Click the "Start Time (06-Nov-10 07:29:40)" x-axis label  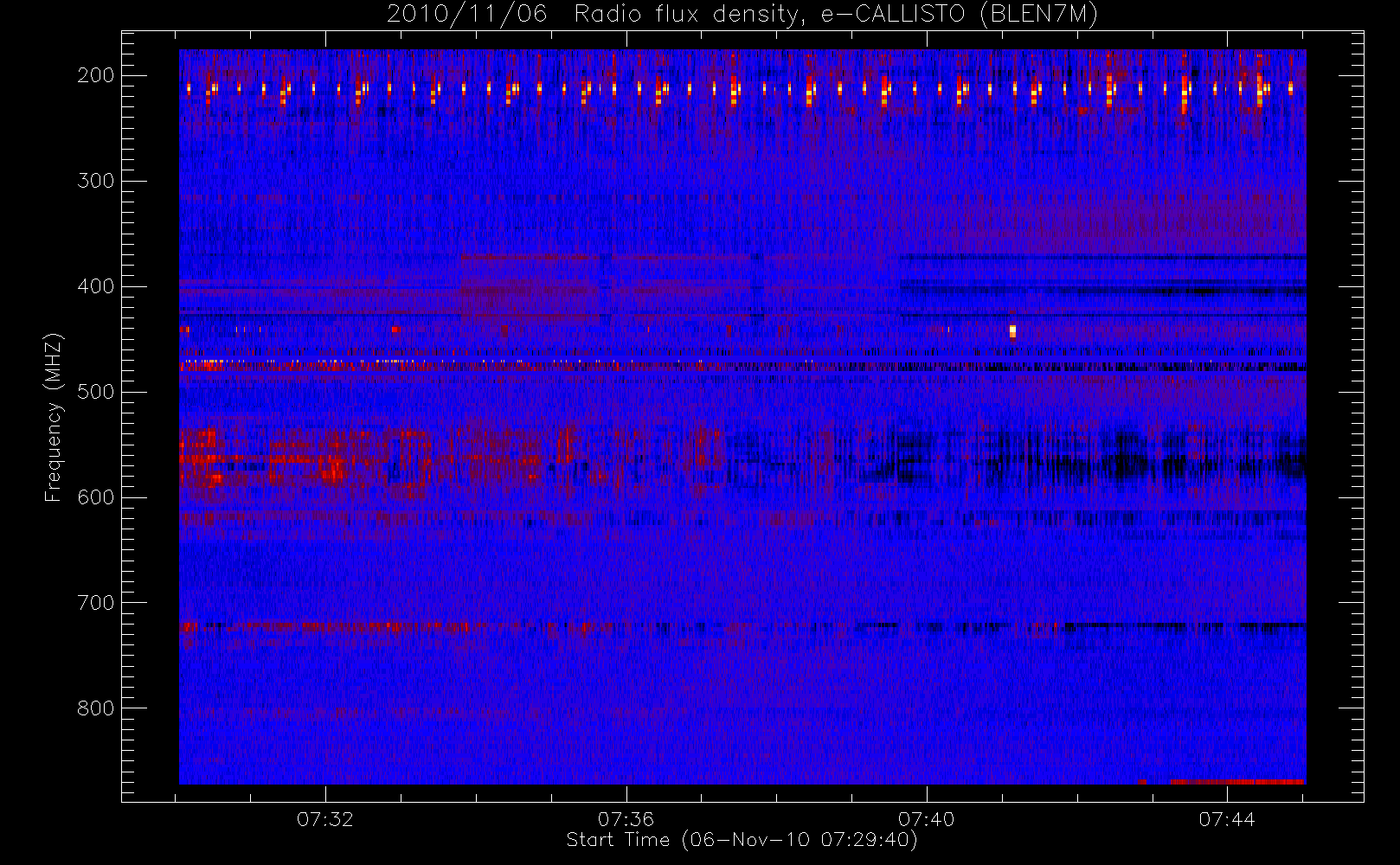tap(742, 840)
